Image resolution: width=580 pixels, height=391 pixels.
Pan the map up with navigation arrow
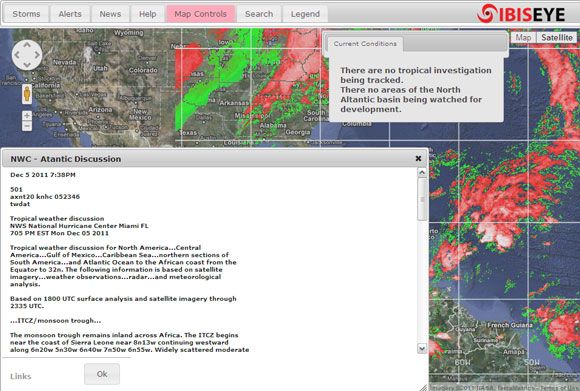(27, 45)
